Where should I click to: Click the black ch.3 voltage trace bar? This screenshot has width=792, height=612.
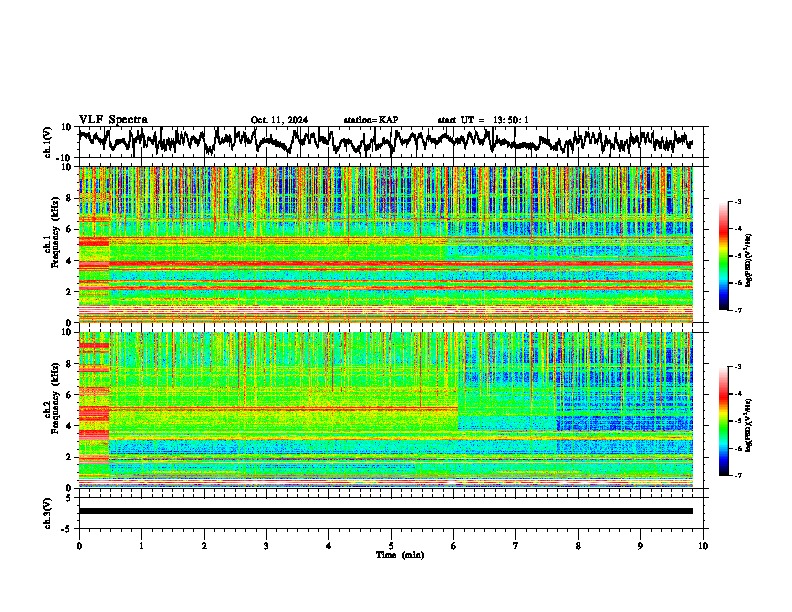point(385,511)
